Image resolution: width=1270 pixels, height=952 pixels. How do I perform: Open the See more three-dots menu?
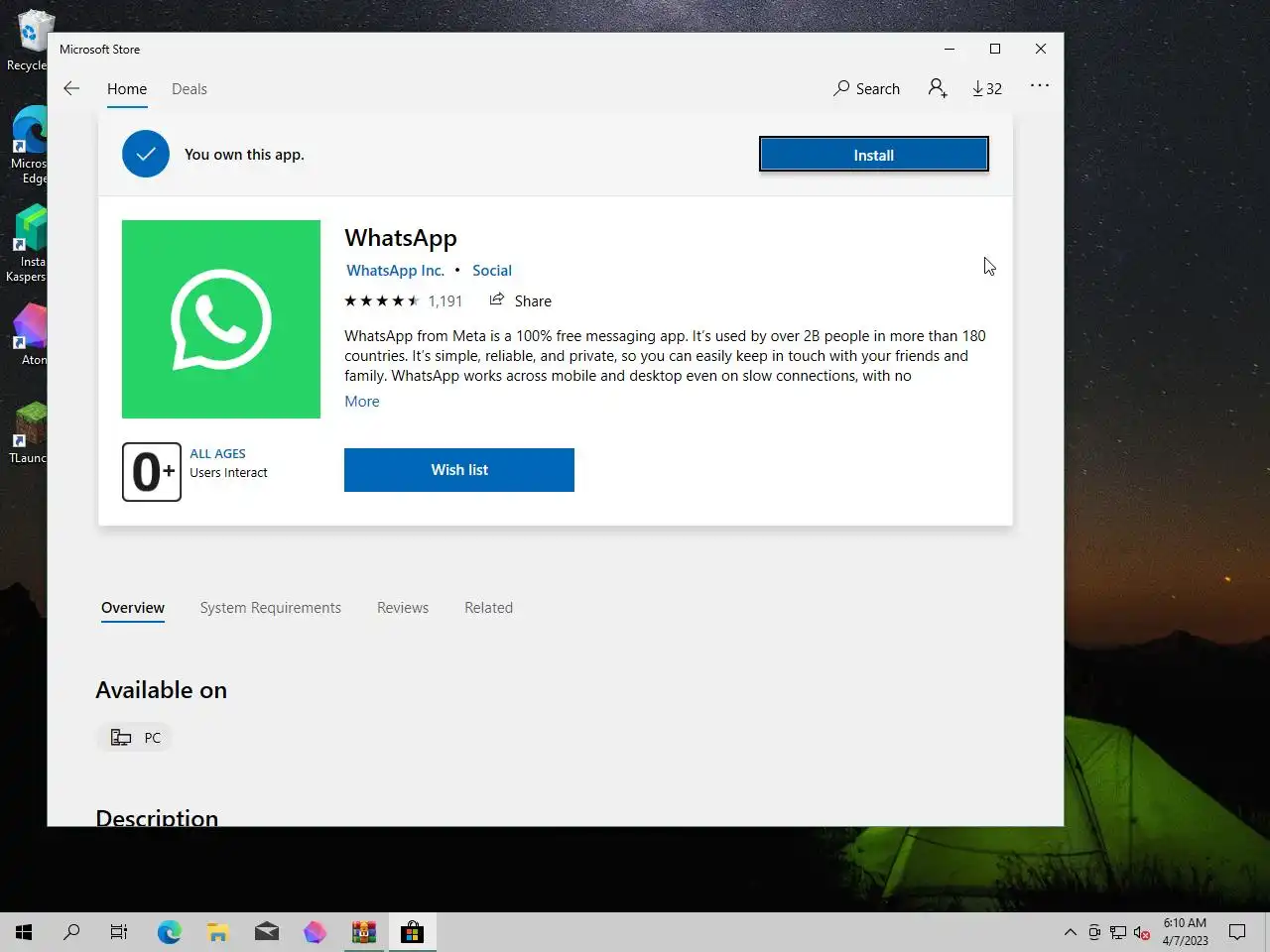click(1040, 86)
